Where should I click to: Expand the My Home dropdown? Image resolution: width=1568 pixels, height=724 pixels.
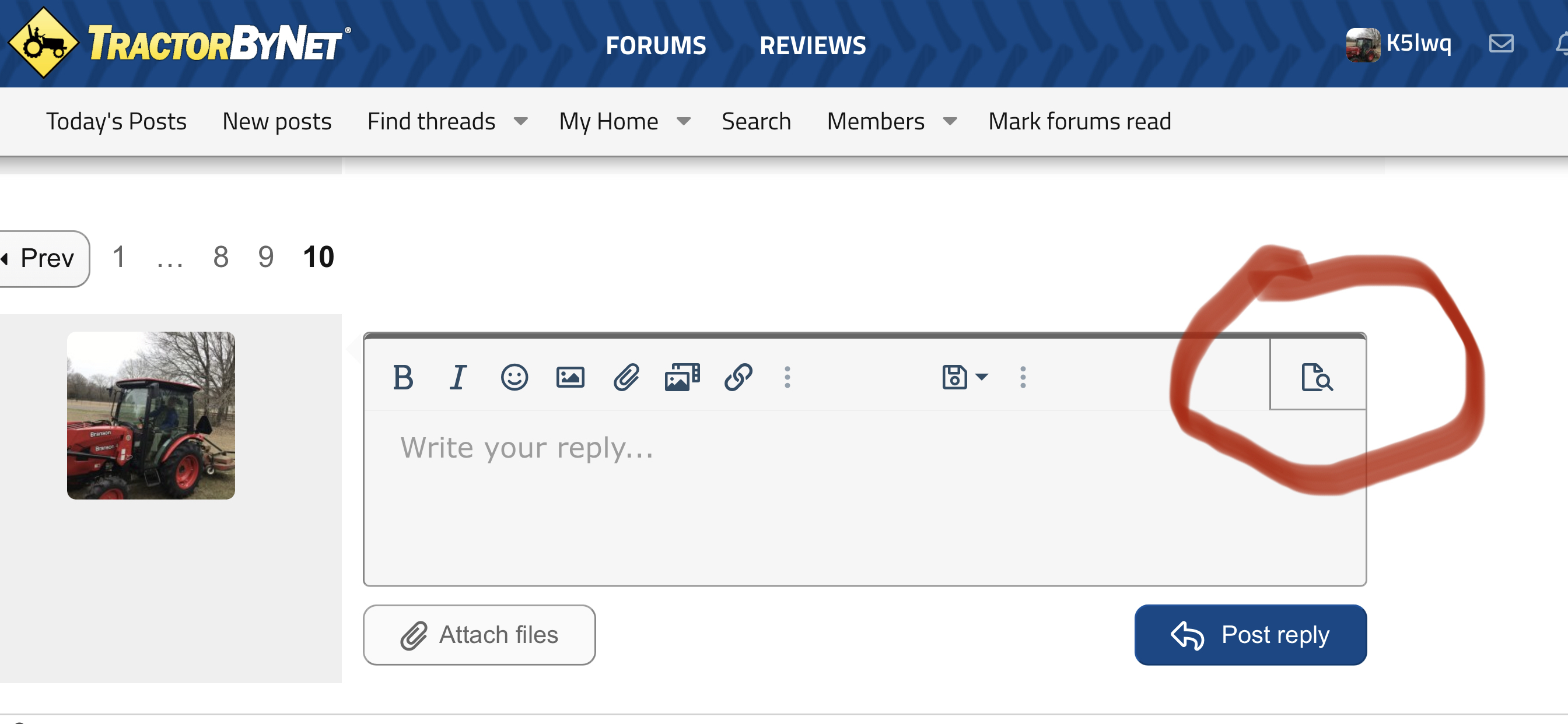click(684, 121)
